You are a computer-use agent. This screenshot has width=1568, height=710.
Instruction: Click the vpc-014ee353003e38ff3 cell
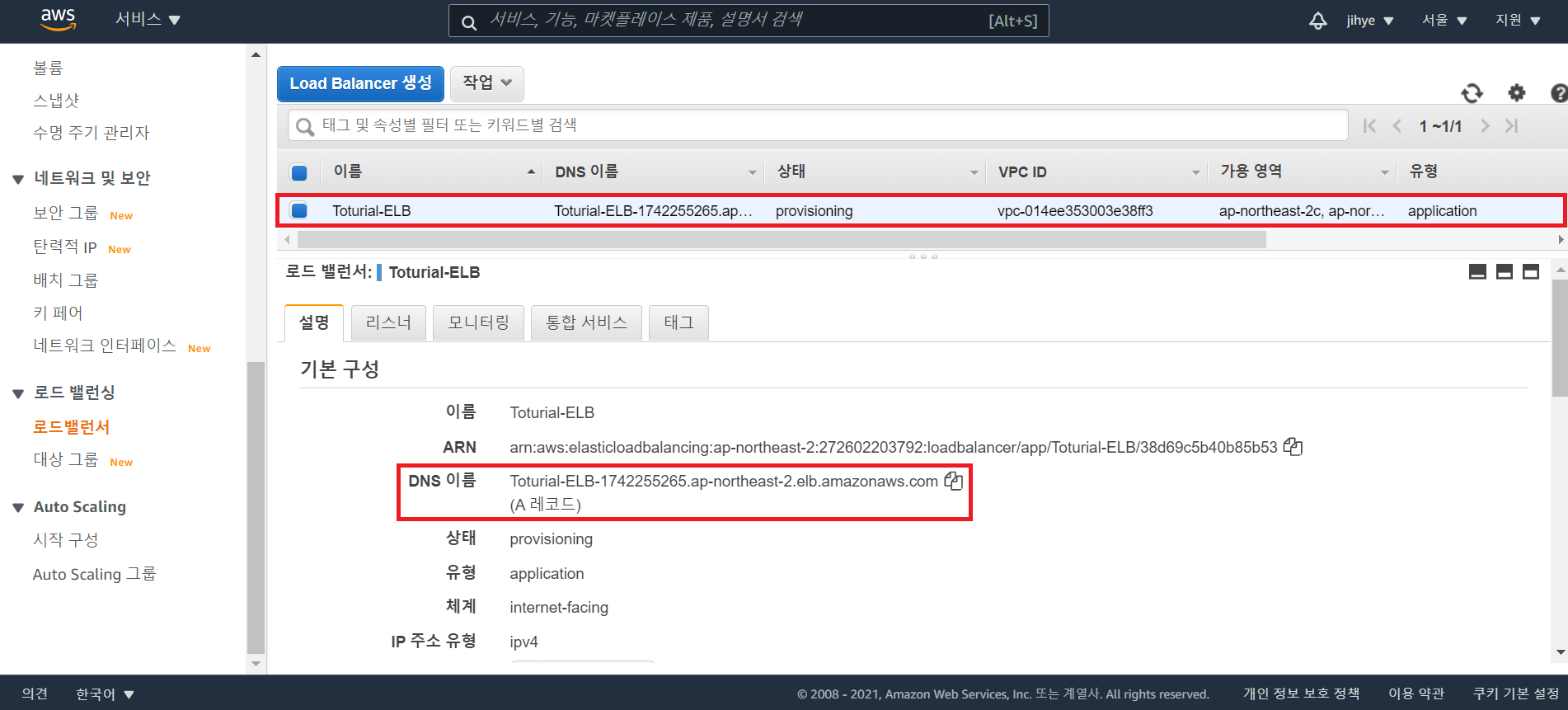pos(1075,211)
